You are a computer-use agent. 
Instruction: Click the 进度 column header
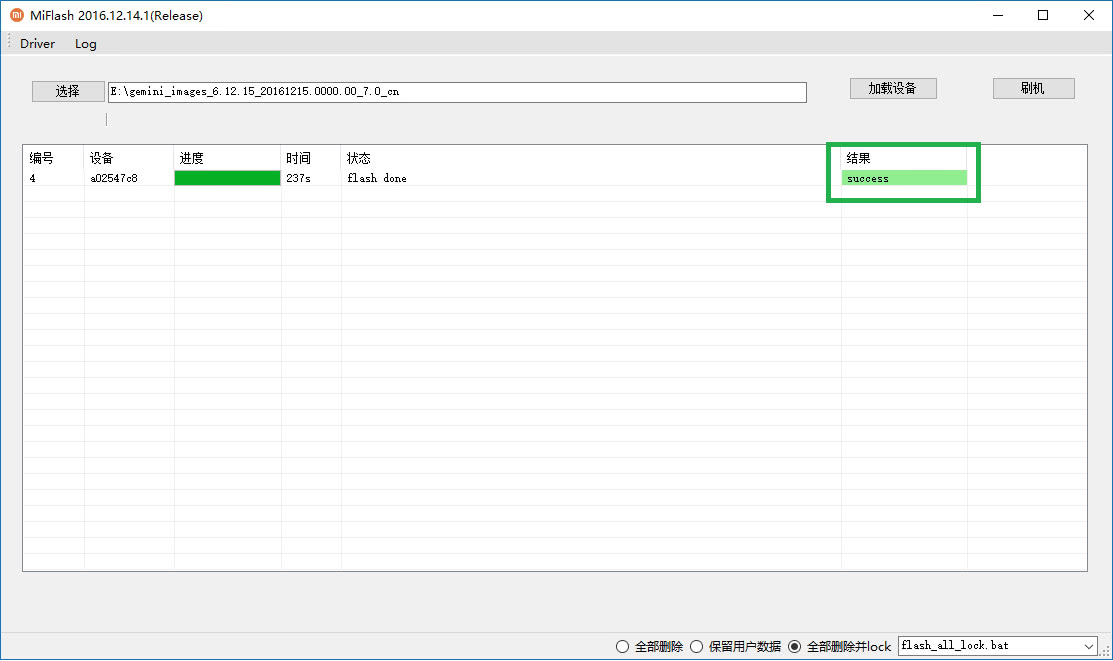pyautogui.click(x=195, y=157)
